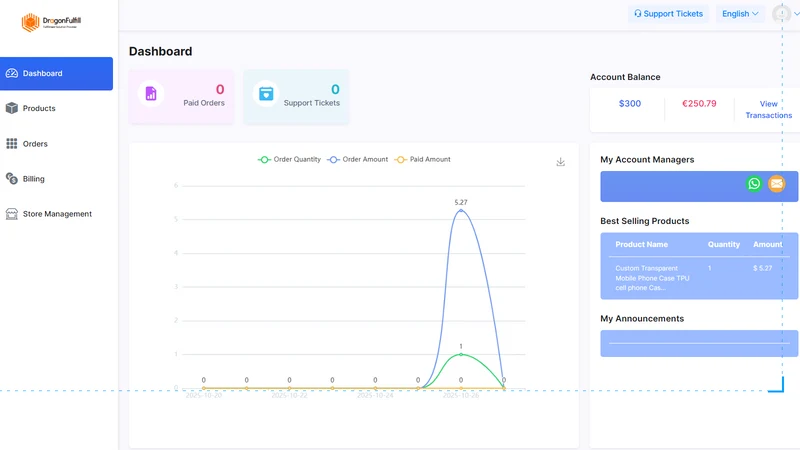This screenshot has height=450, width=800.
Task: Click the My Announcements blue panel
Action: (x=699, y=343)
